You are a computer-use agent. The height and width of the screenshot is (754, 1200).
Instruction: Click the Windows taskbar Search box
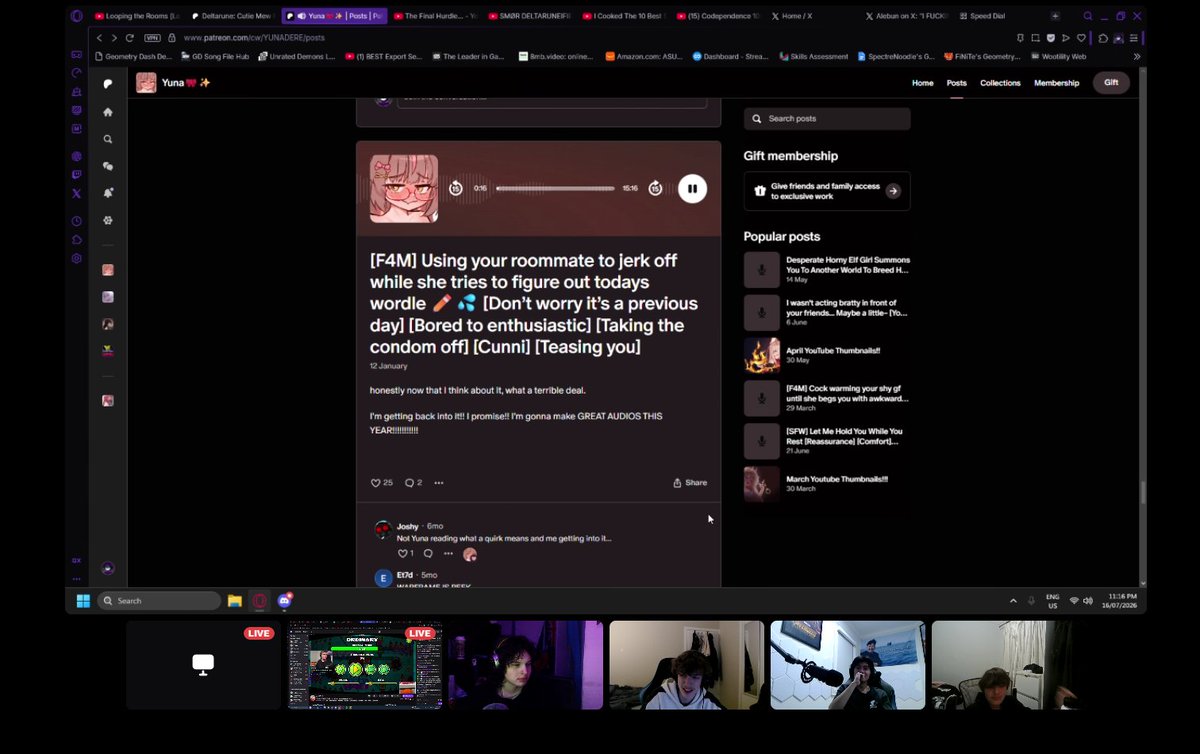tap(159, 601)
